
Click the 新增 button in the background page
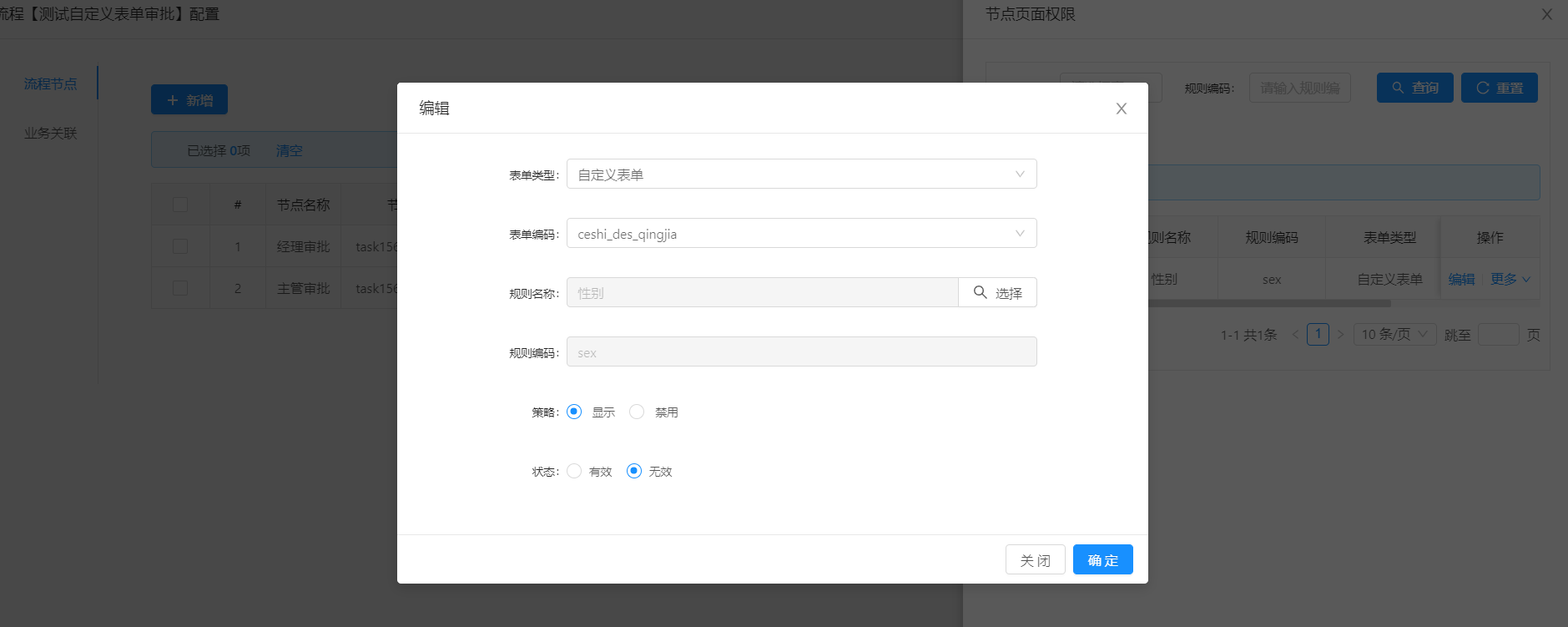point(189,99)
